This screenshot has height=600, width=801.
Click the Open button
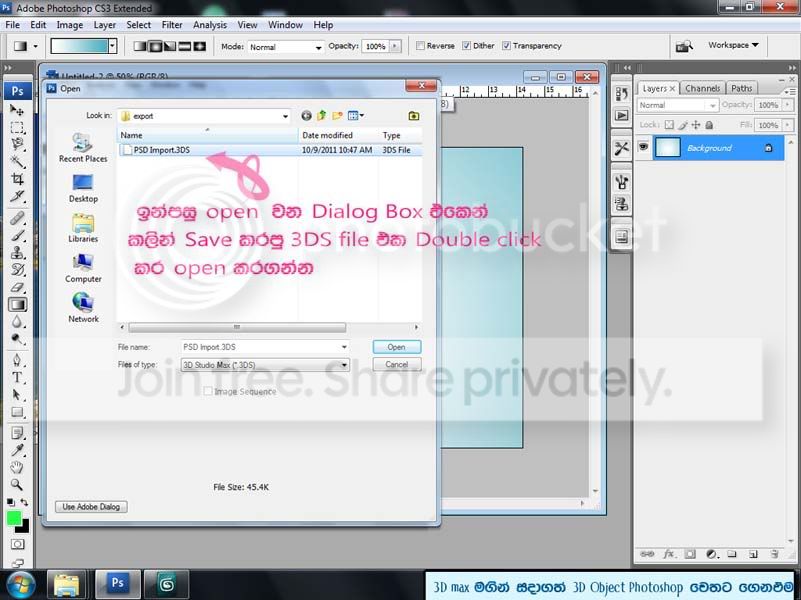coord(396,347)
